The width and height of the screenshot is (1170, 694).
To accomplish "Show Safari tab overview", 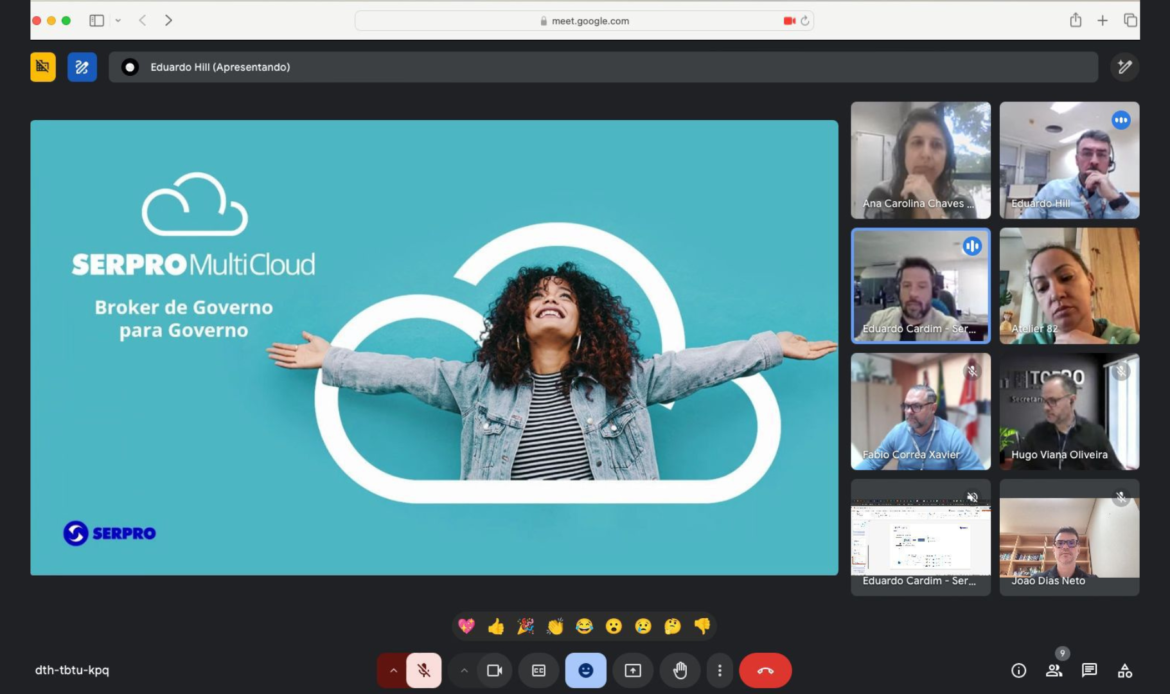I will (1130, 21).
